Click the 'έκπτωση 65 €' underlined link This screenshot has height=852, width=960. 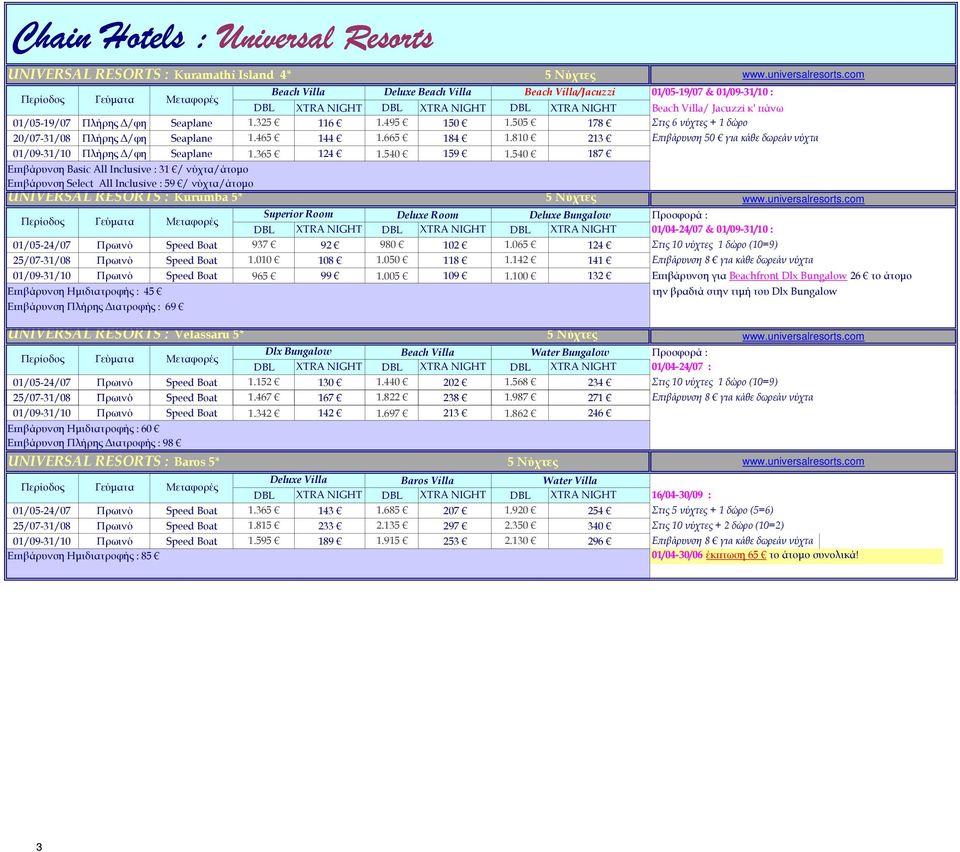(735, 555)
